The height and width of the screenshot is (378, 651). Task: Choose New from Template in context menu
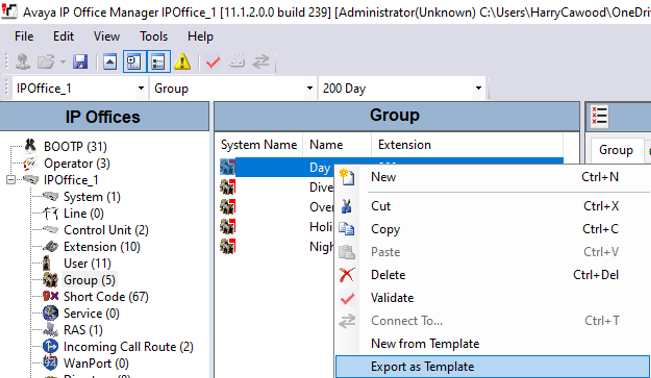(x=492, y=344)
